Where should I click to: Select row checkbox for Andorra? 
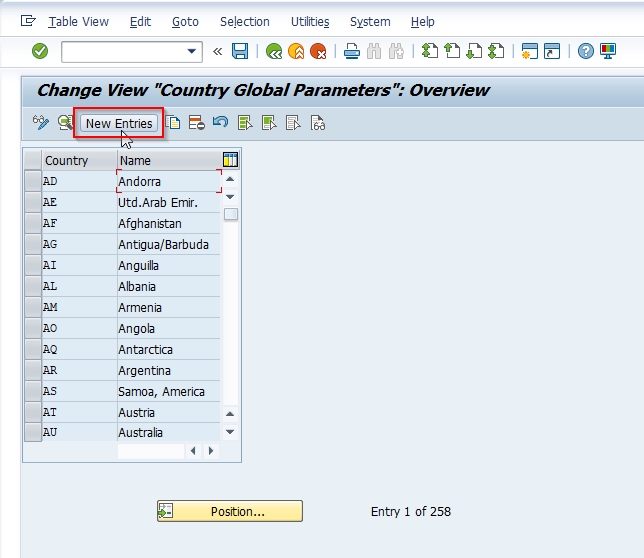[x=32, y=181]
